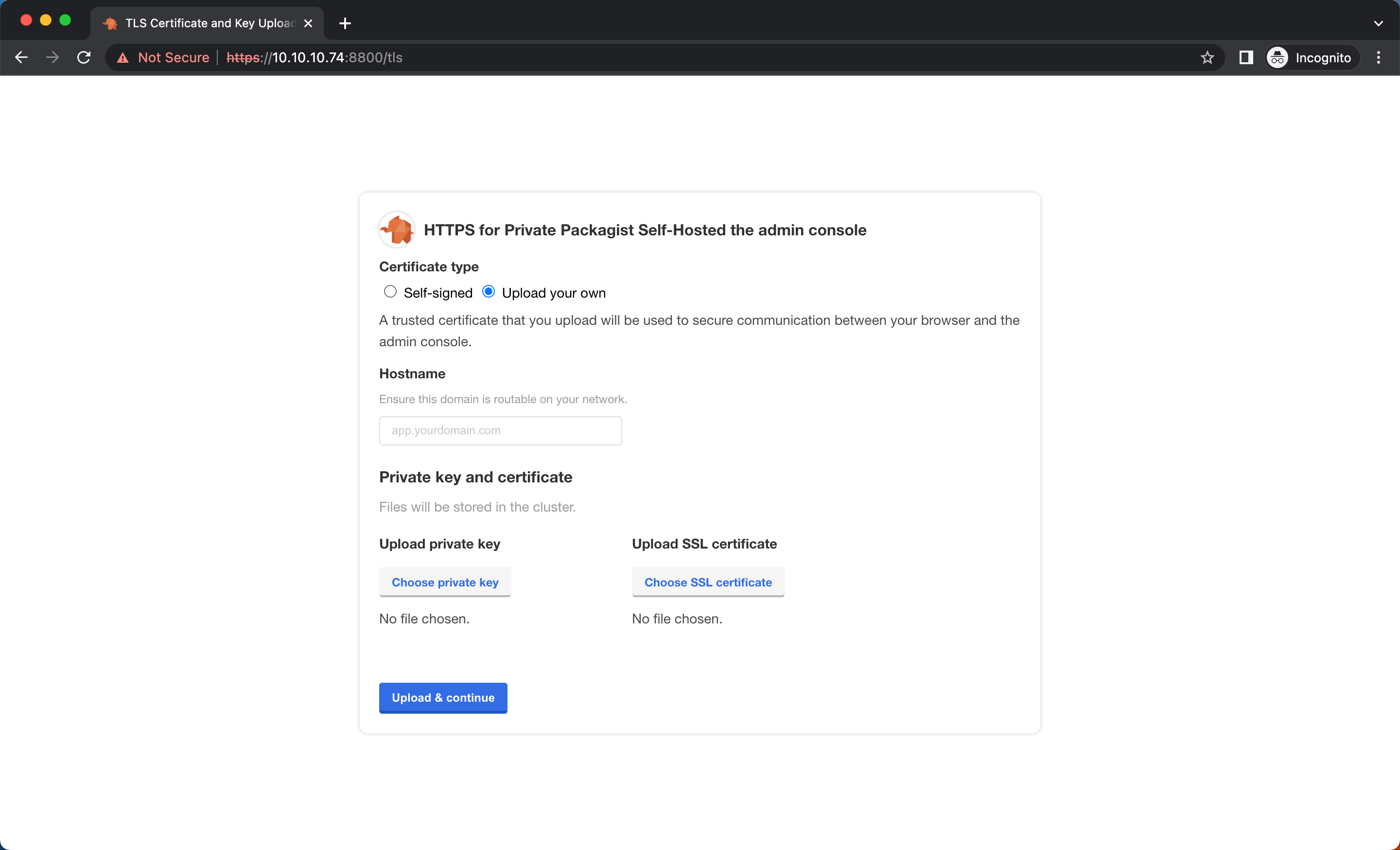The image size is (1400, 850).
Task: Open the browser side panel icon
Action: (1245, 57)
